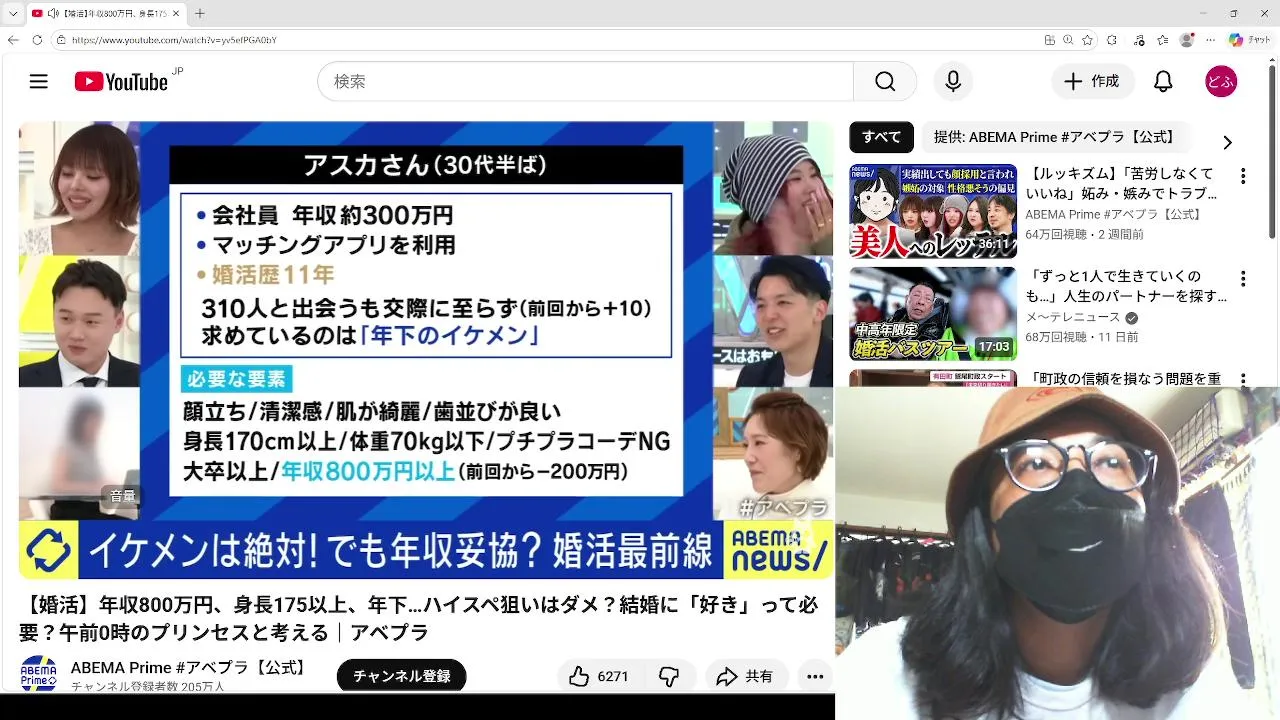Open the YouTube guide hamburger menu
This screenshot has width=1280, height=720.
tap(39, 82)
